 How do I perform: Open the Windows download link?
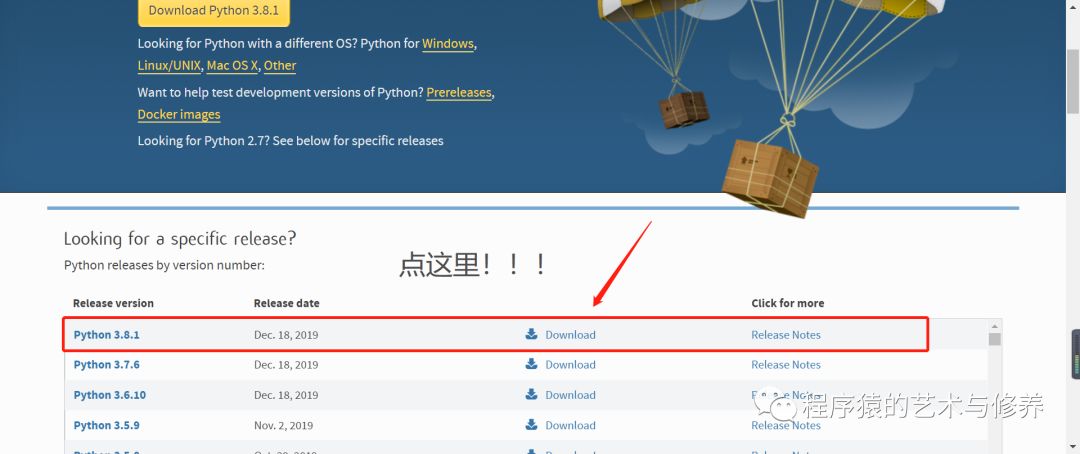click(448, 43)
